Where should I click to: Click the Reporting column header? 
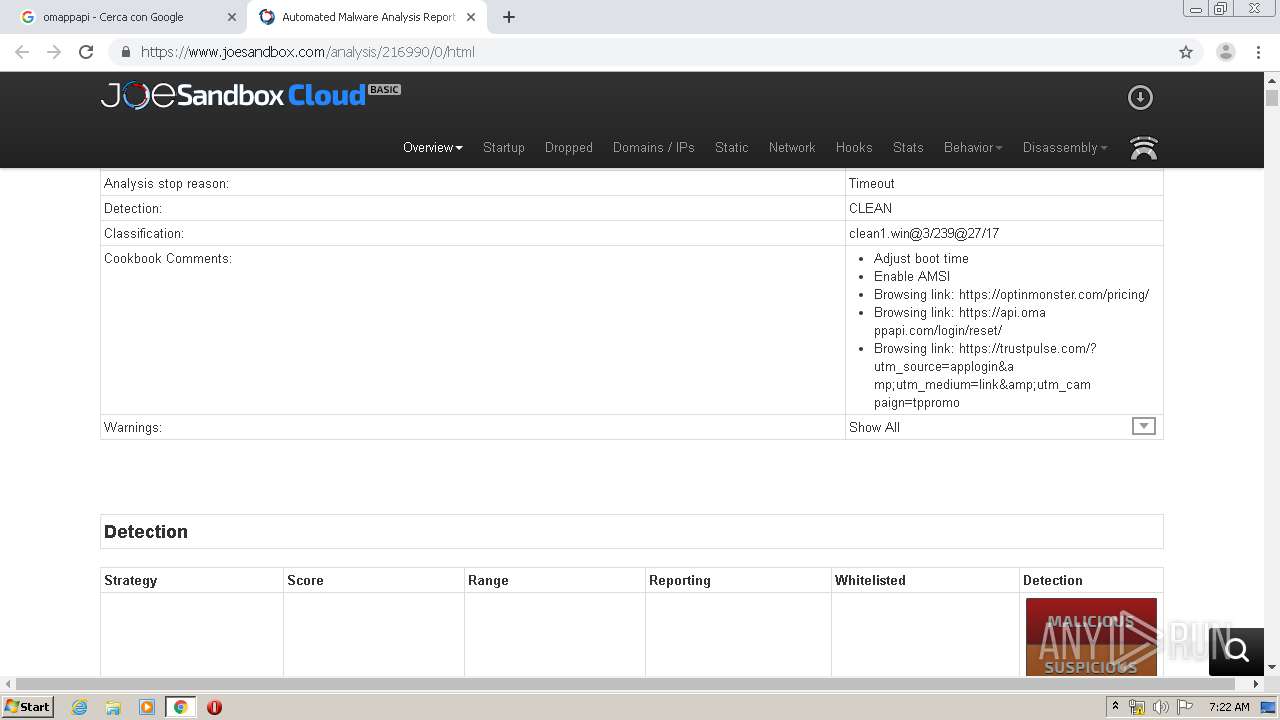680,580
